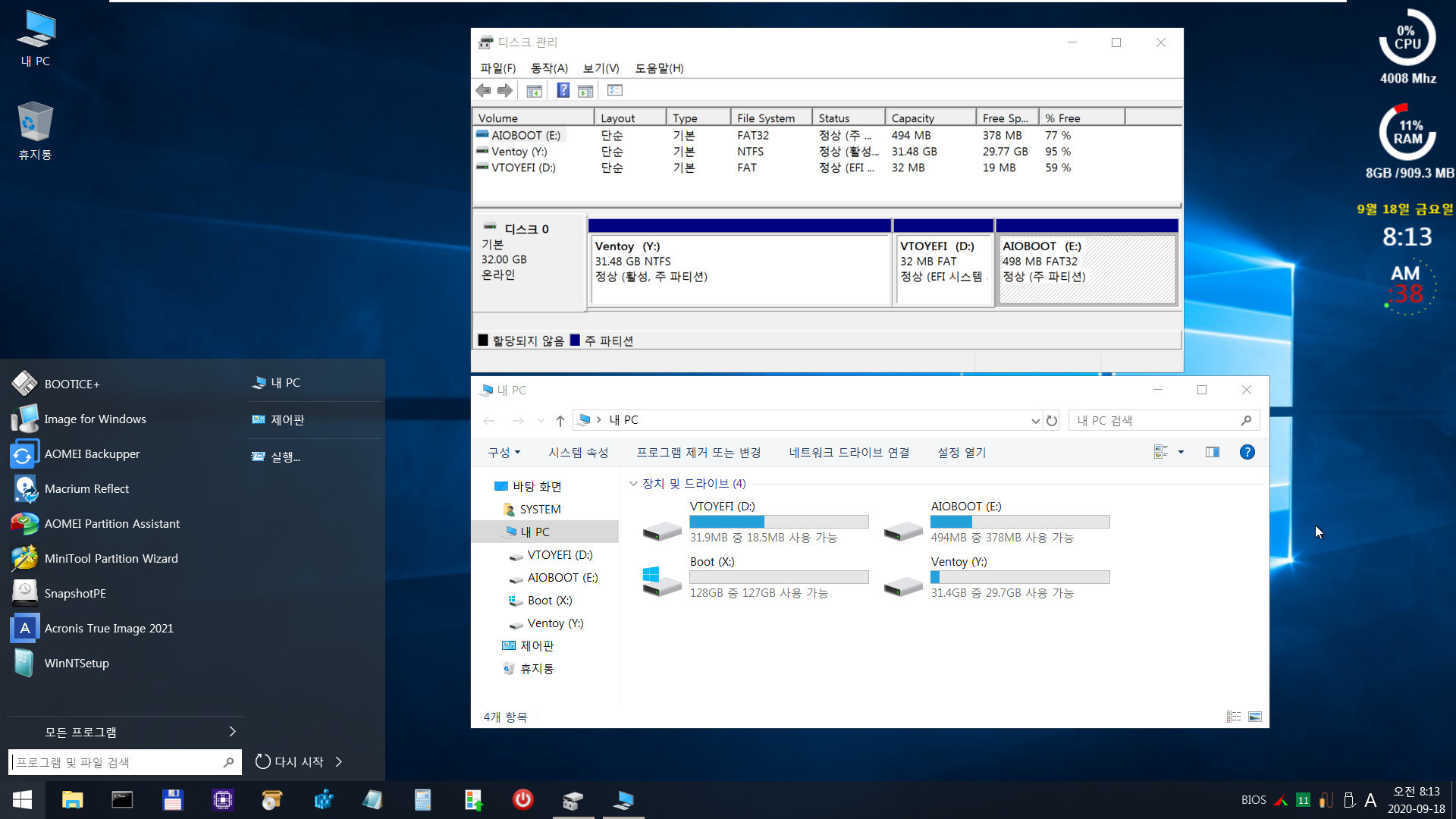Click 설정 열기 in Explorer
Viewport: 1456px width, 819px height.
pos(962,453)
